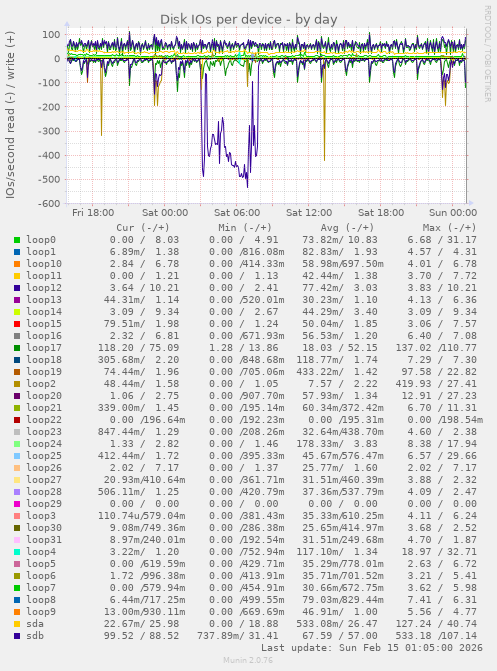Screen dimensions: 497x671
Task: Select the loop16 legend label
Action: (x=44, y=336)
